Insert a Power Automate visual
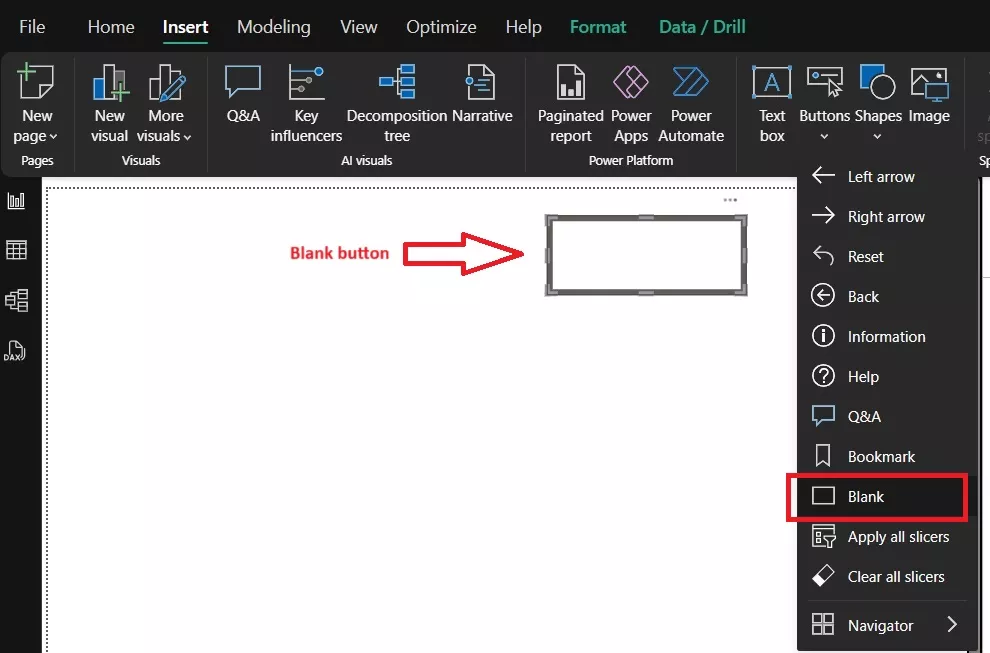This screenshot has height=653, width=990. (691, 100)
